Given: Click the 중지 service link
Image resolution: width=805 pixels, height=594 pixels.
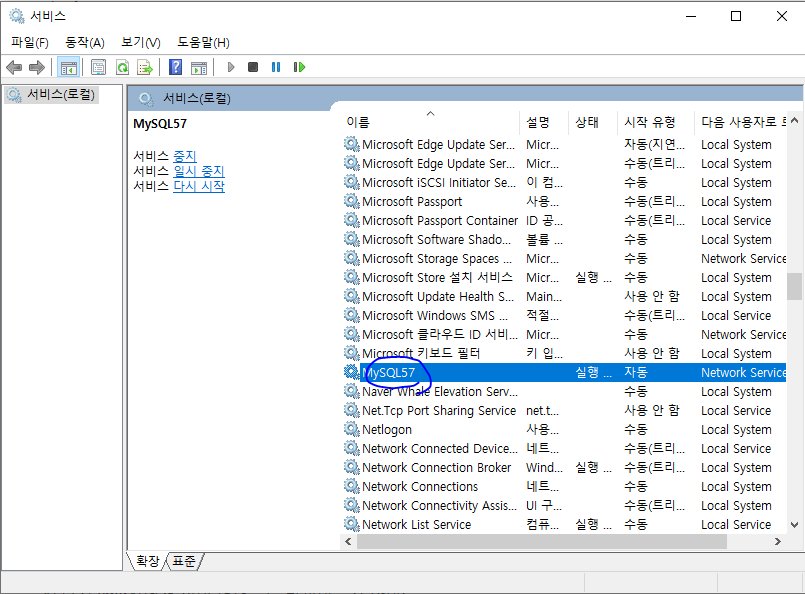Looking at the screenshot, I should (185, 156).
